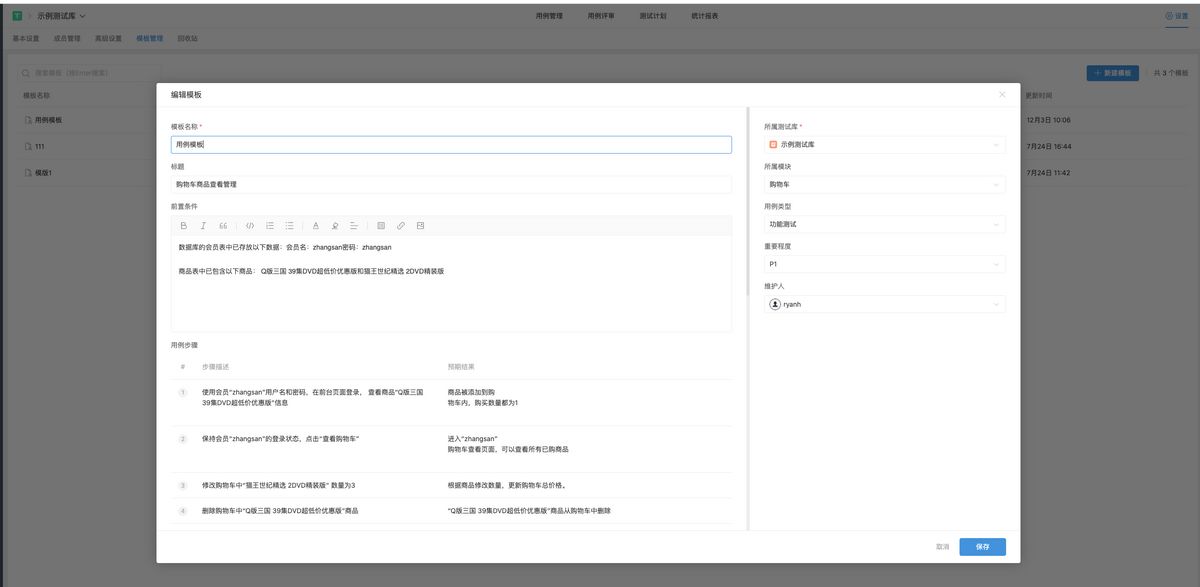Click the file icon beside 模版1 row

pos(28,173)
